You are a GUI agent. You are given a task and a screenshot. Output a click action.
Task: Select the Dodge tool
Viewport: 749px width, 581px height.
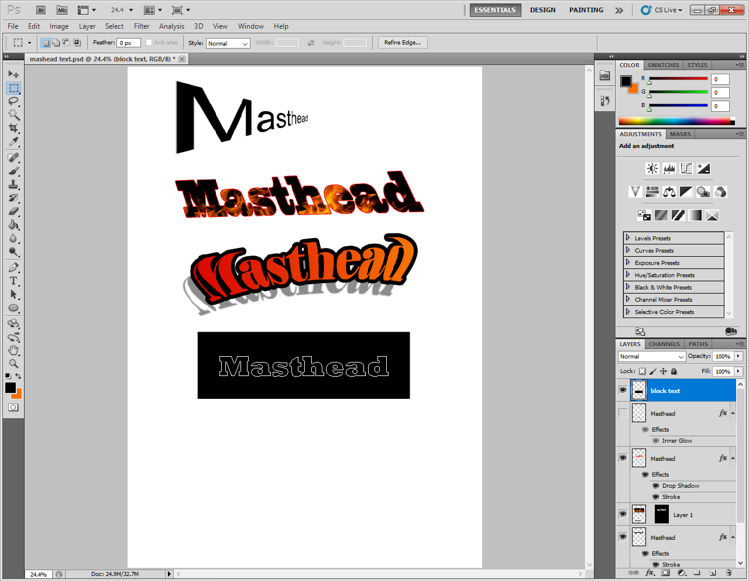point(13,252)
